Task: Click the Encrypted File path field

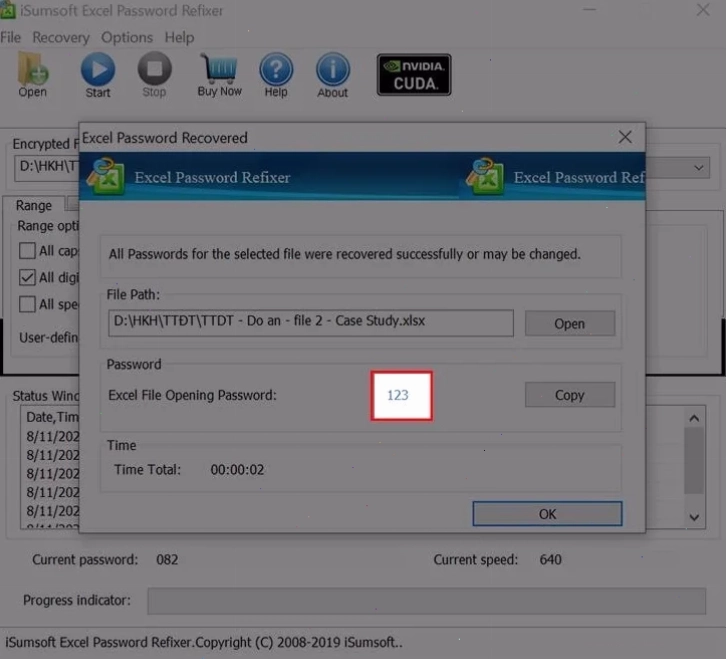Action: tap(47, 167)
